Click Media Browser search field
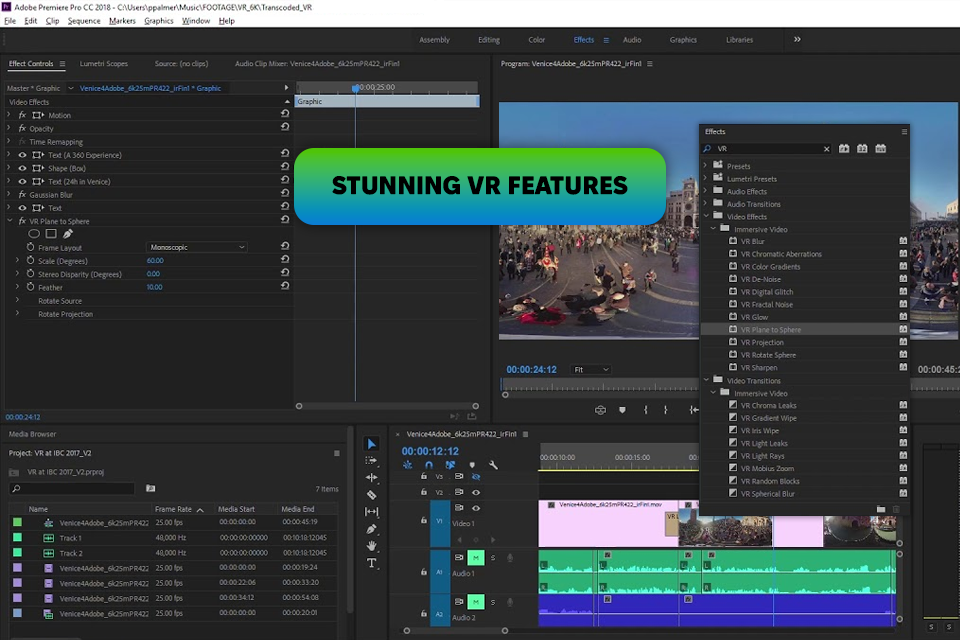 point(72,489)
